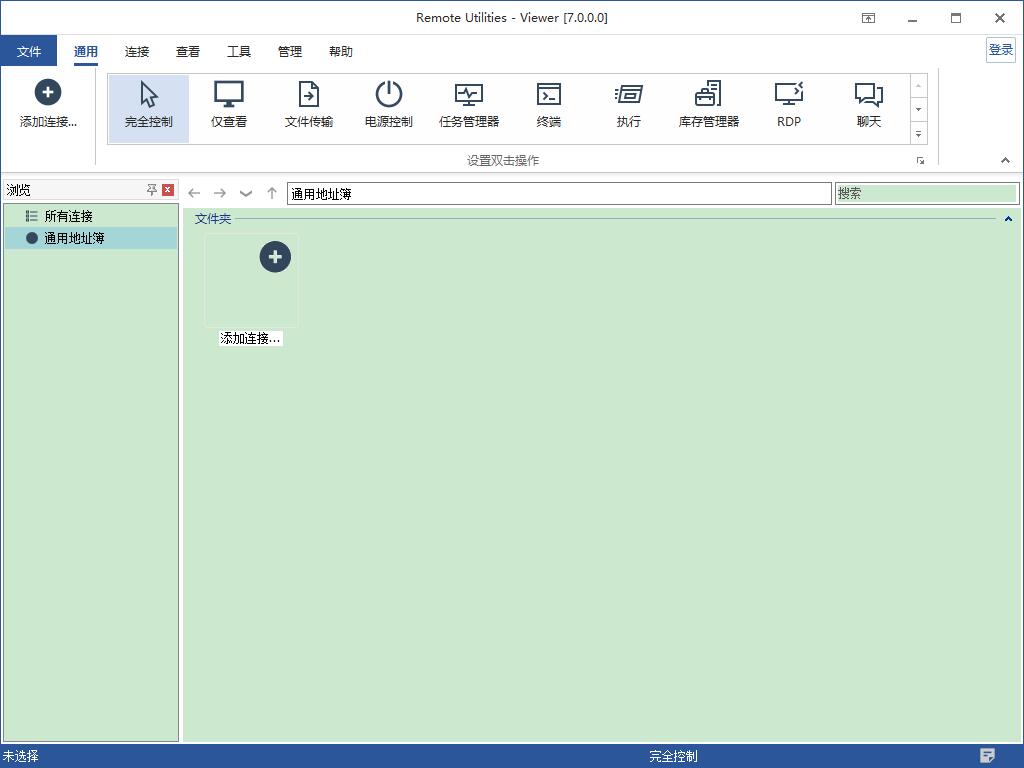
Task: Click the 电源控制 (Power Control) icon
Action: 388,105
